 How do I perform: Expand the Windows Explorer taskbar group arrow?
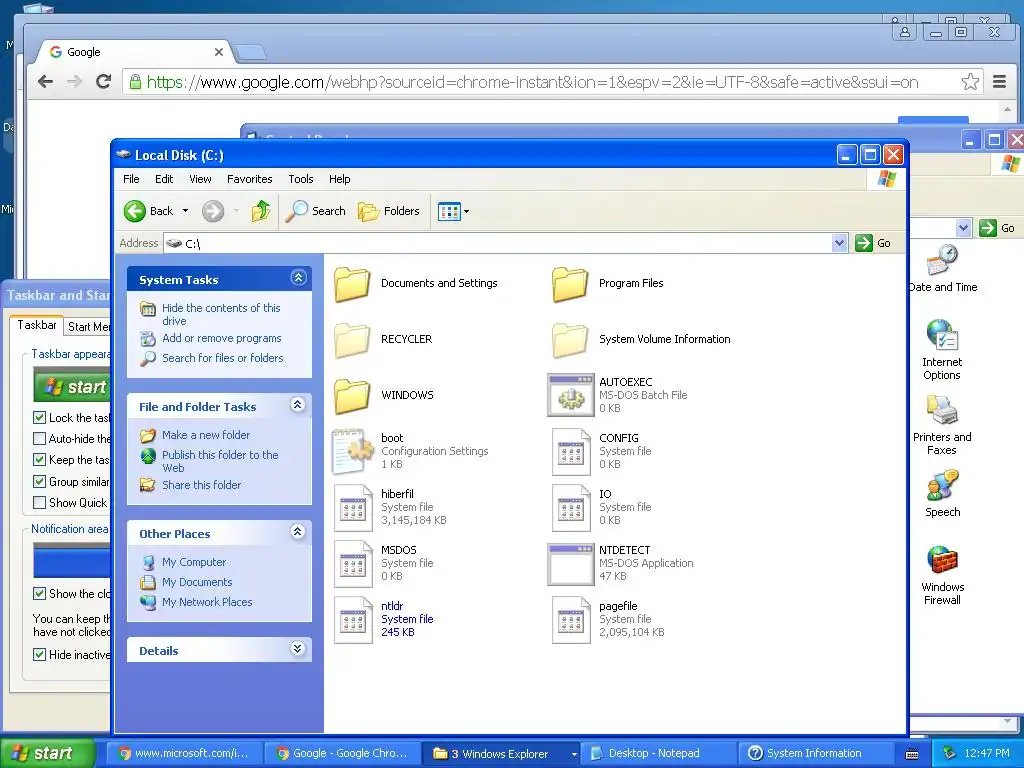coord(574,754)
